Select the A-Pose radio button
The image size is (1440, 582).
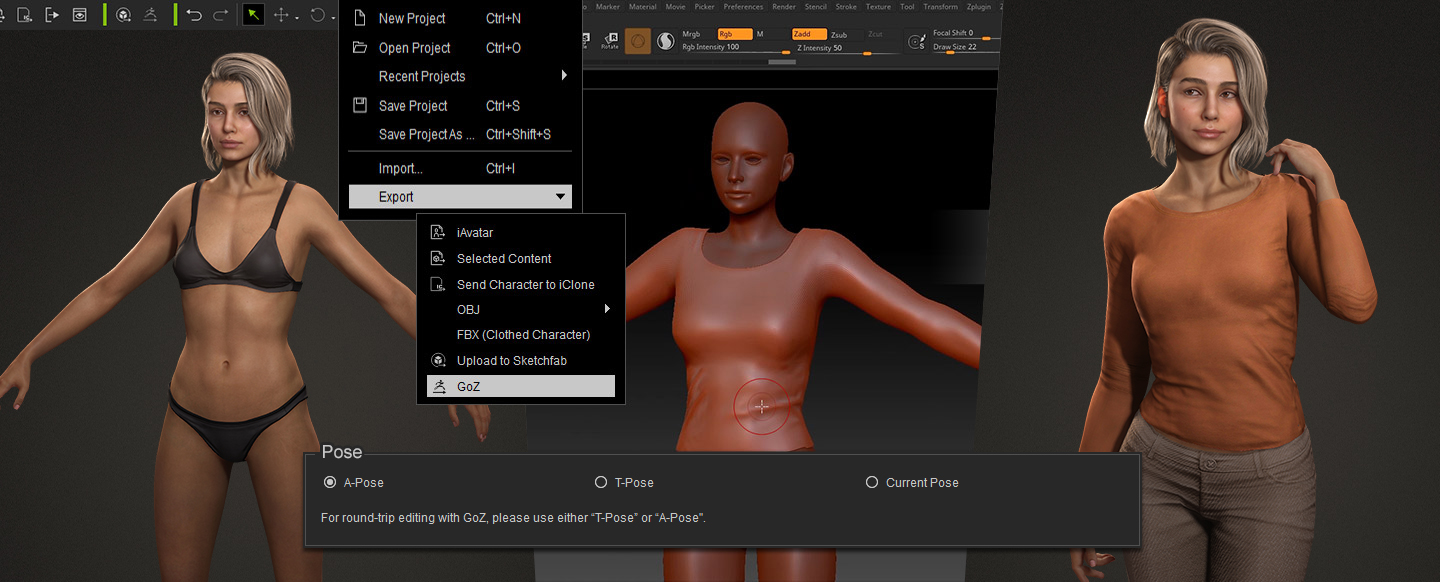(x=330, y=482)
